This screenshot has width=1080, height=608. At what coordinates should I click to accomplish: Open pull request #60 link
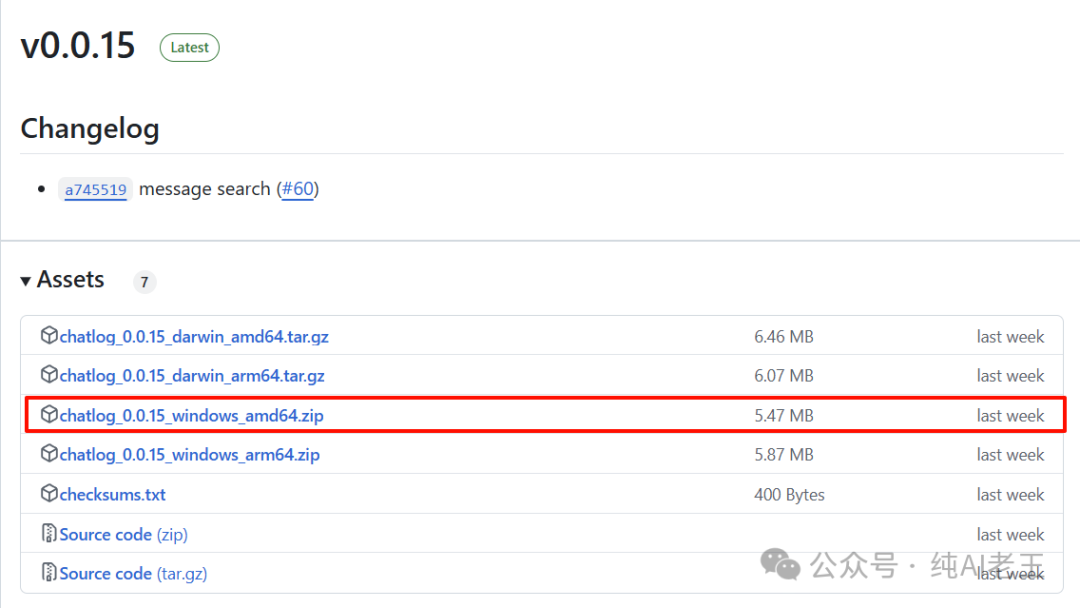pyautogui.click(x=298, y=189)
